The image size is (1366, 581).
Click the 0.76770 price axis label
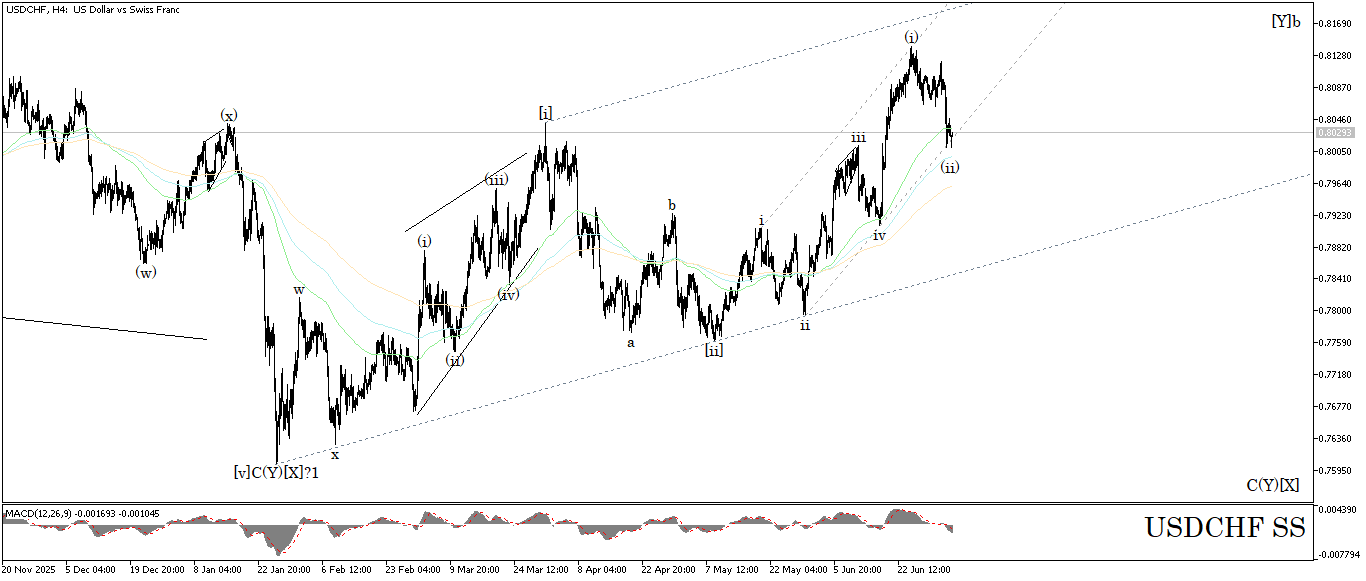[x=1335, y=407]
